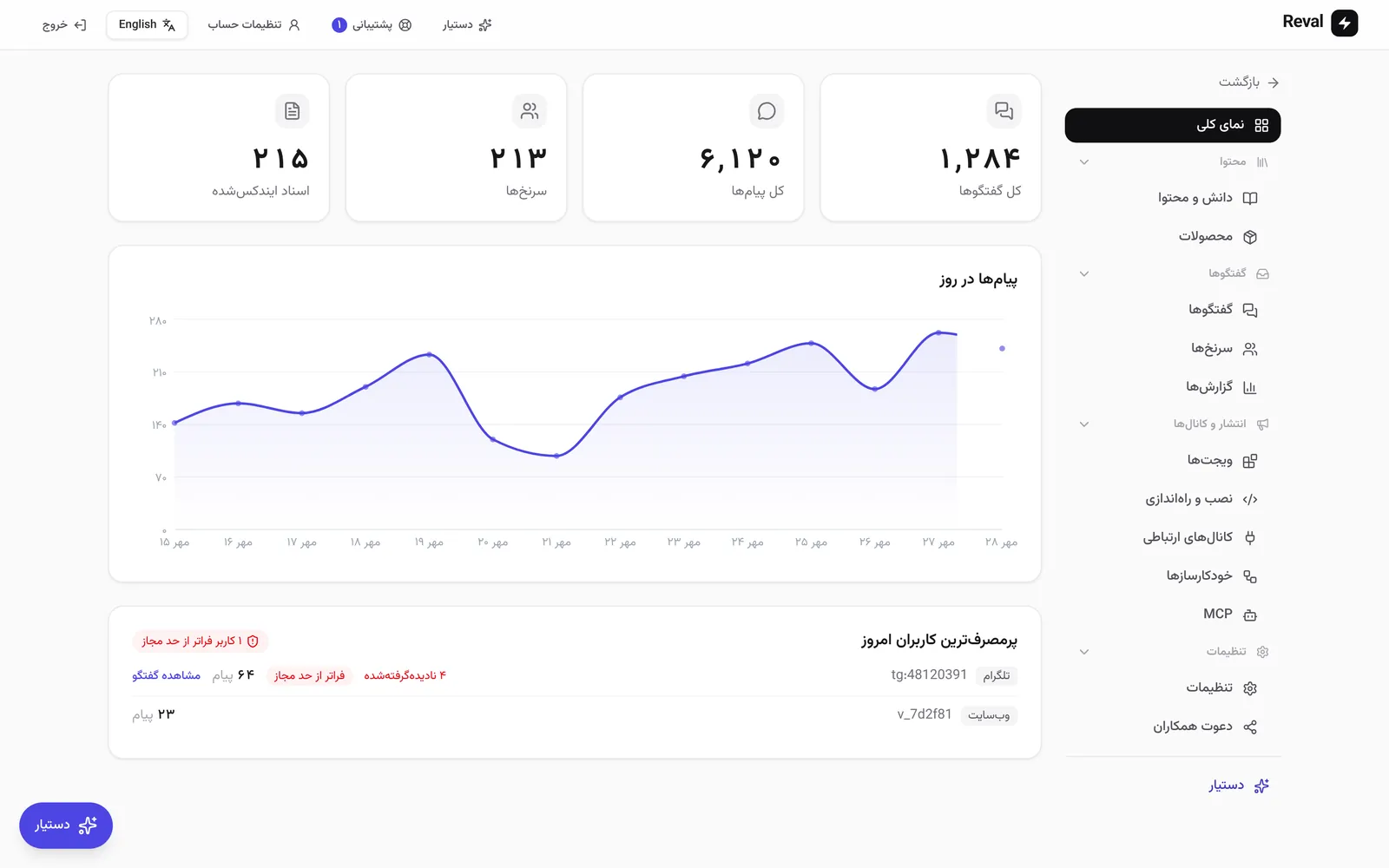Image resolution: width=1389 pixels, height=868 pixels.
Task: Click the workflow icon for خودکارسازها
Action: coord(1250,576)
